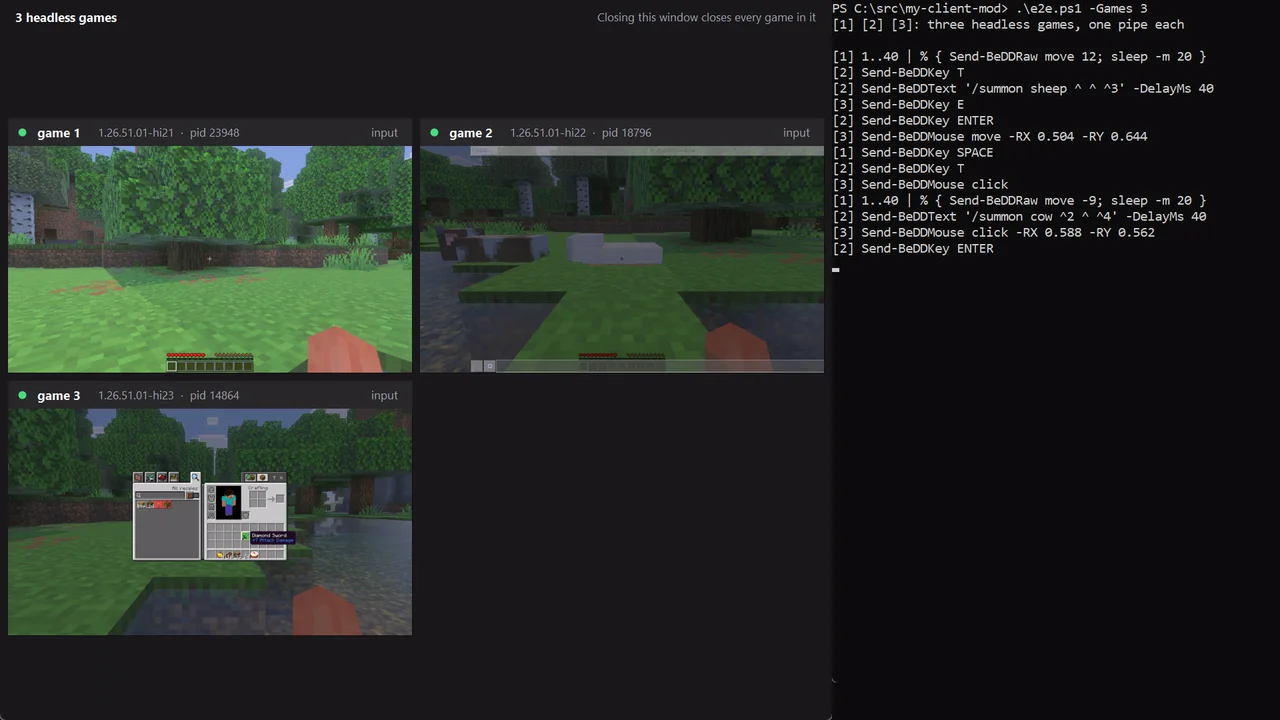Viewport: 1280px width, 720px height.
Task: Click the '/summon sheep' terminal line
Action: coord(1023,88)
